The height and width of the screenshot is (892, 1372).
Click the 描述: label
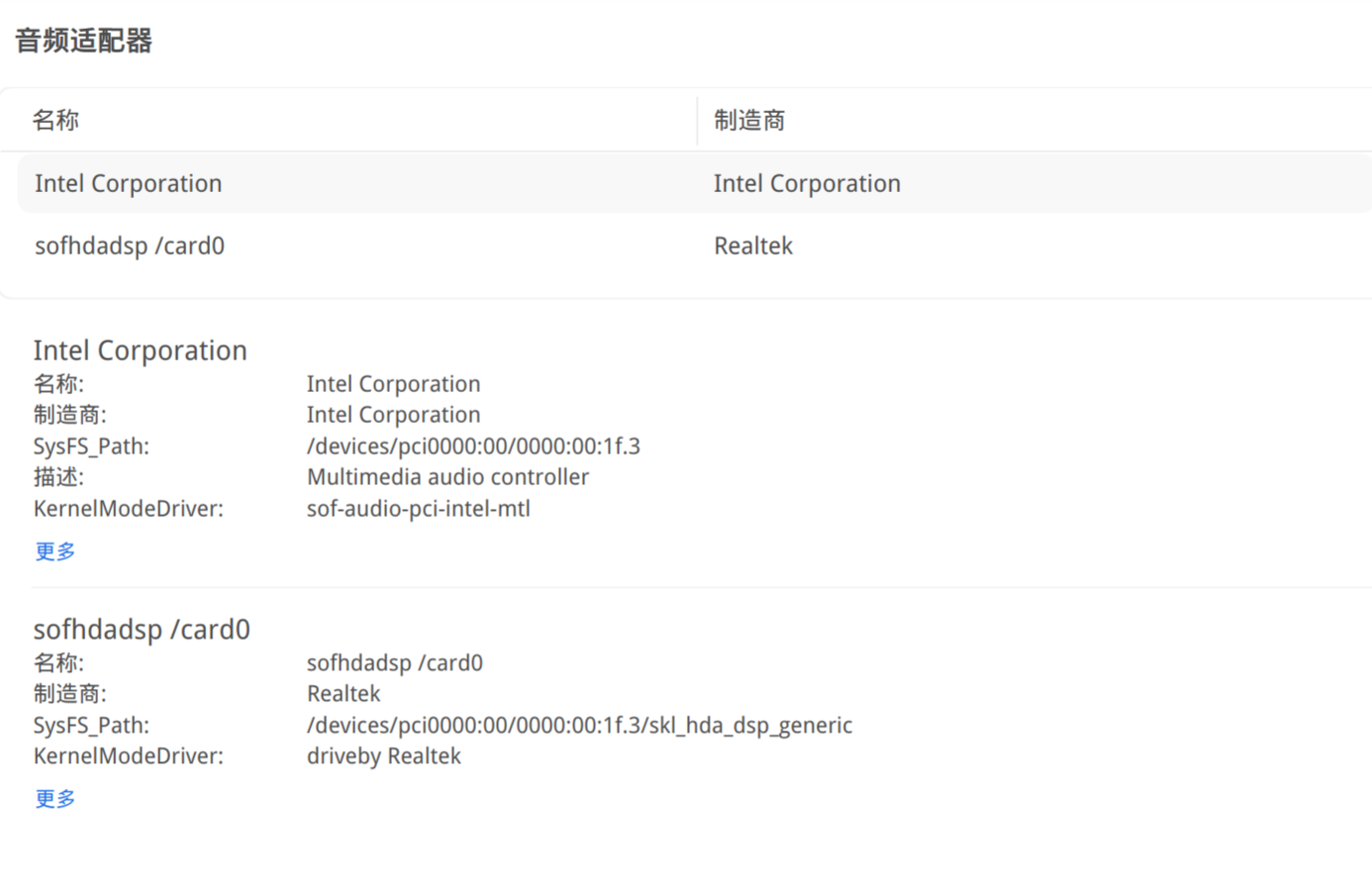click(58, 477)
